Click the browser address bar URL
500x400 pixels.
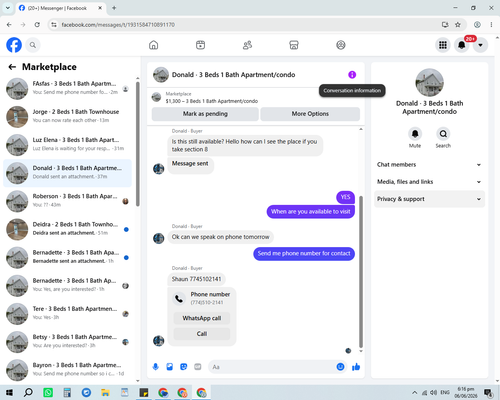118,25
